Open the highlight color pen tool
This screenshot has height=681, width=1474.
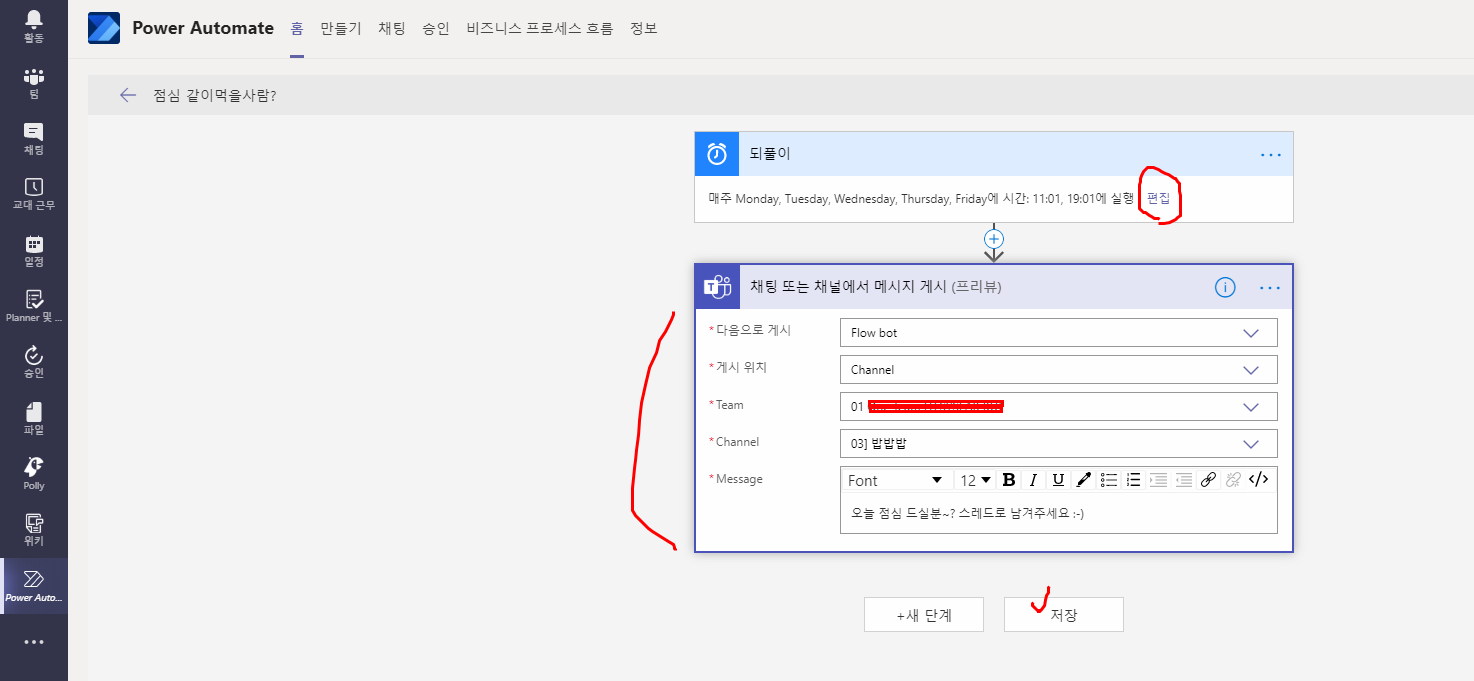(x=1083, y=480)
